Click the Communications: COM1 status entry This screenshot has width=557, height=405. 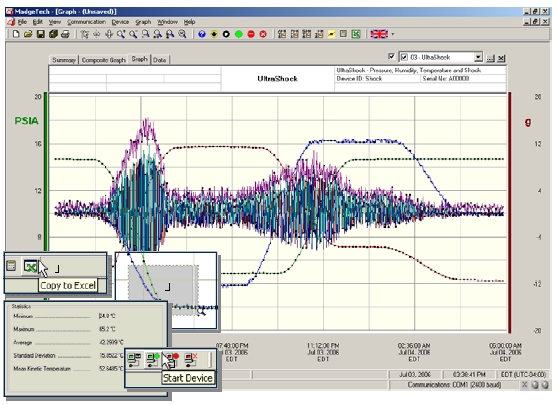tap(454, 385)
